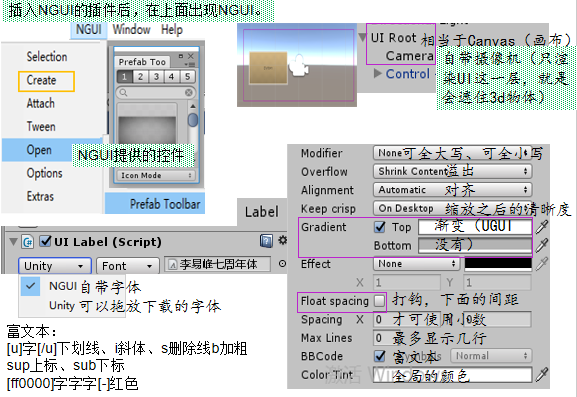577x397 pixels.
Task: Enable Float spacing checkbox
Action: point(379,301)
